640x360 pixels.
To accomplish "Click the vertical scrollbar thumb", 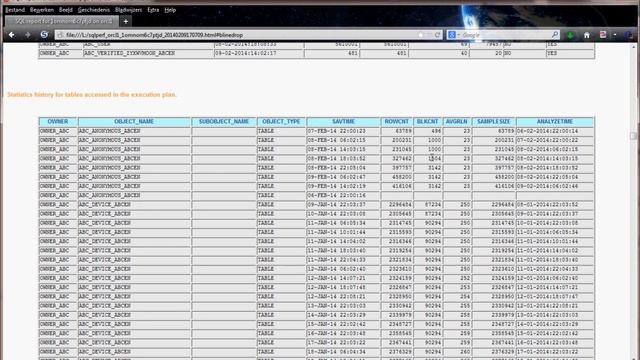I will coord(633,136).
